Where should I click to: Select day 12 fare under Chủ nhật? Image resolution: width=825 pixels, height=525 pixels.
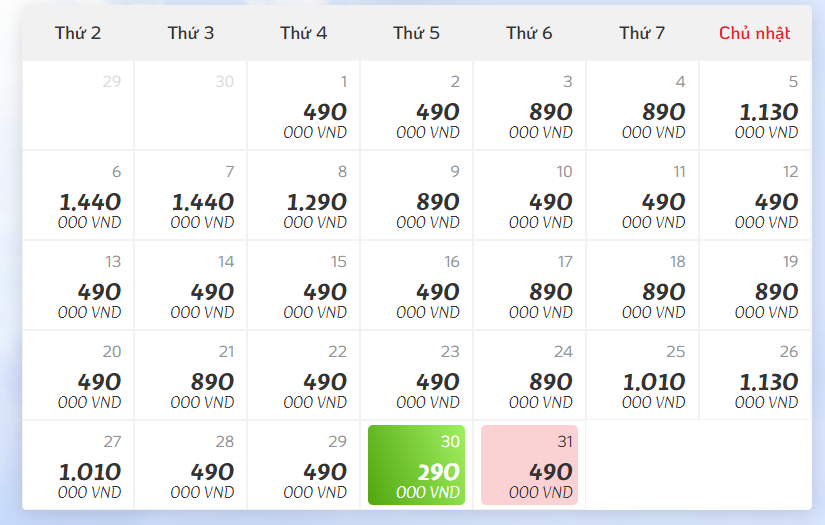tap(755, 196)
